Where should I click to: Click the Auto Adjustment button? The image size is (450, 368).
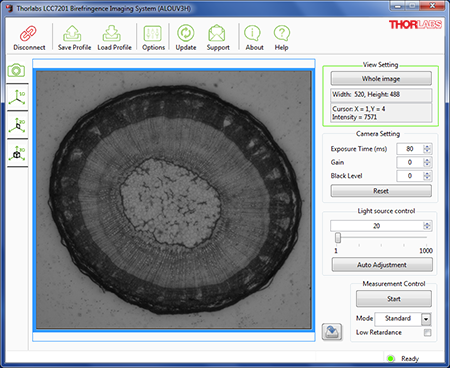[x=382, y=265]
